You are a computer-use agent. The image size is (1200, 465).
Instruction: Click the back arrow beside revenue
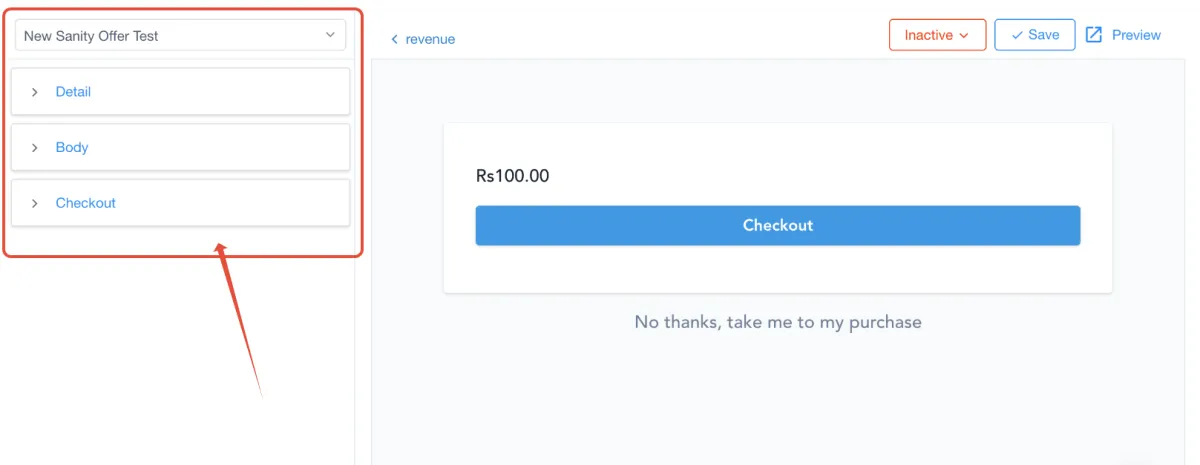[394, 40]
